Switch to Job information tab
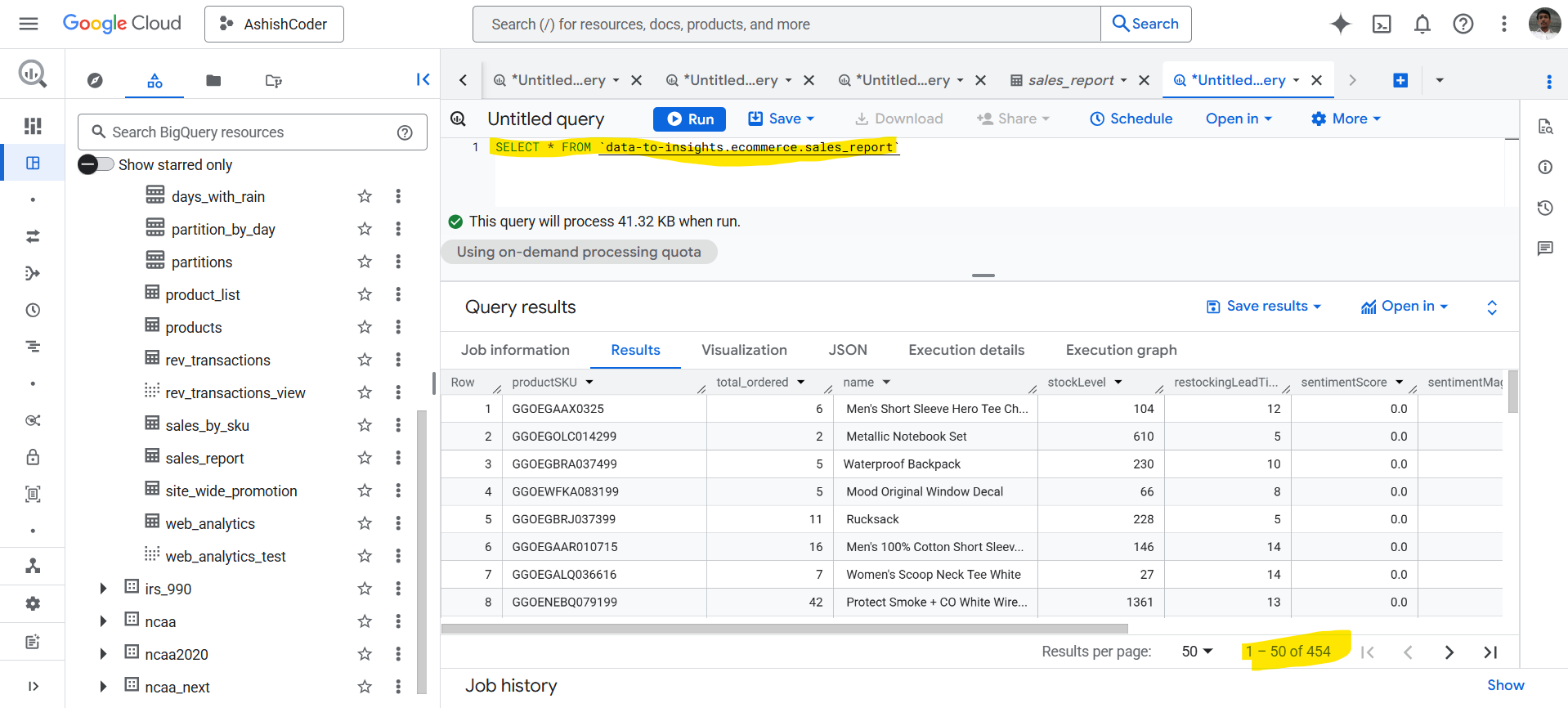1568x708 pixels. coord(515,350)
